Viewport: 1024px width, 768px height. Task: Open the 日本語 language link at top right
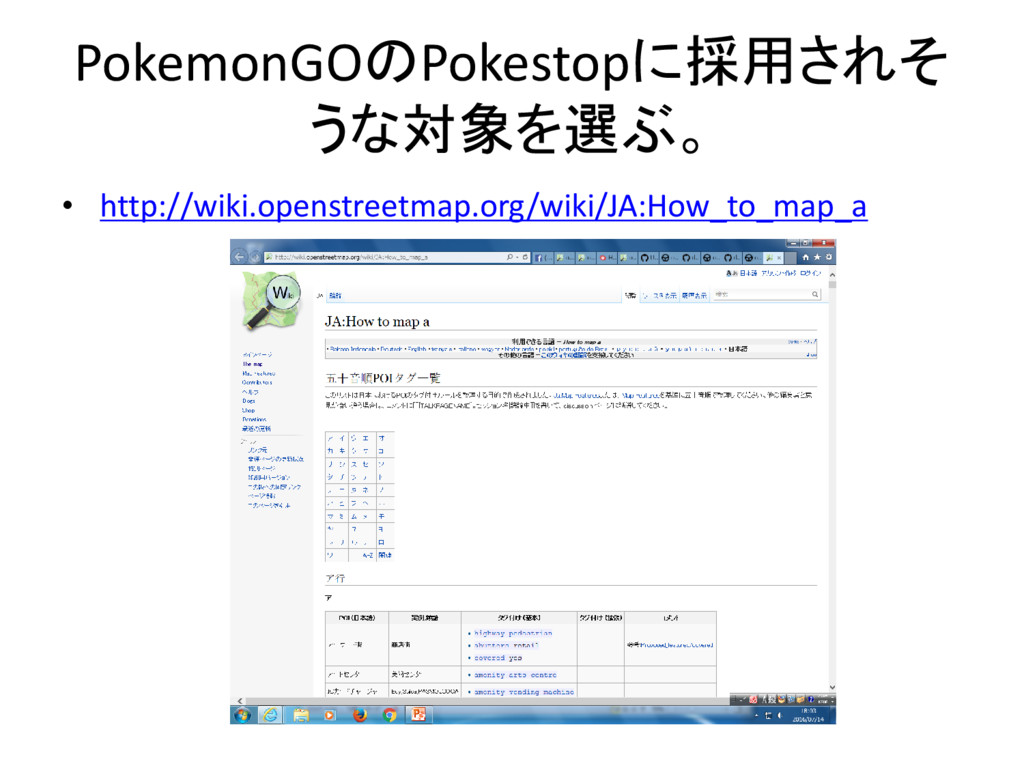(x=748, y=273)
